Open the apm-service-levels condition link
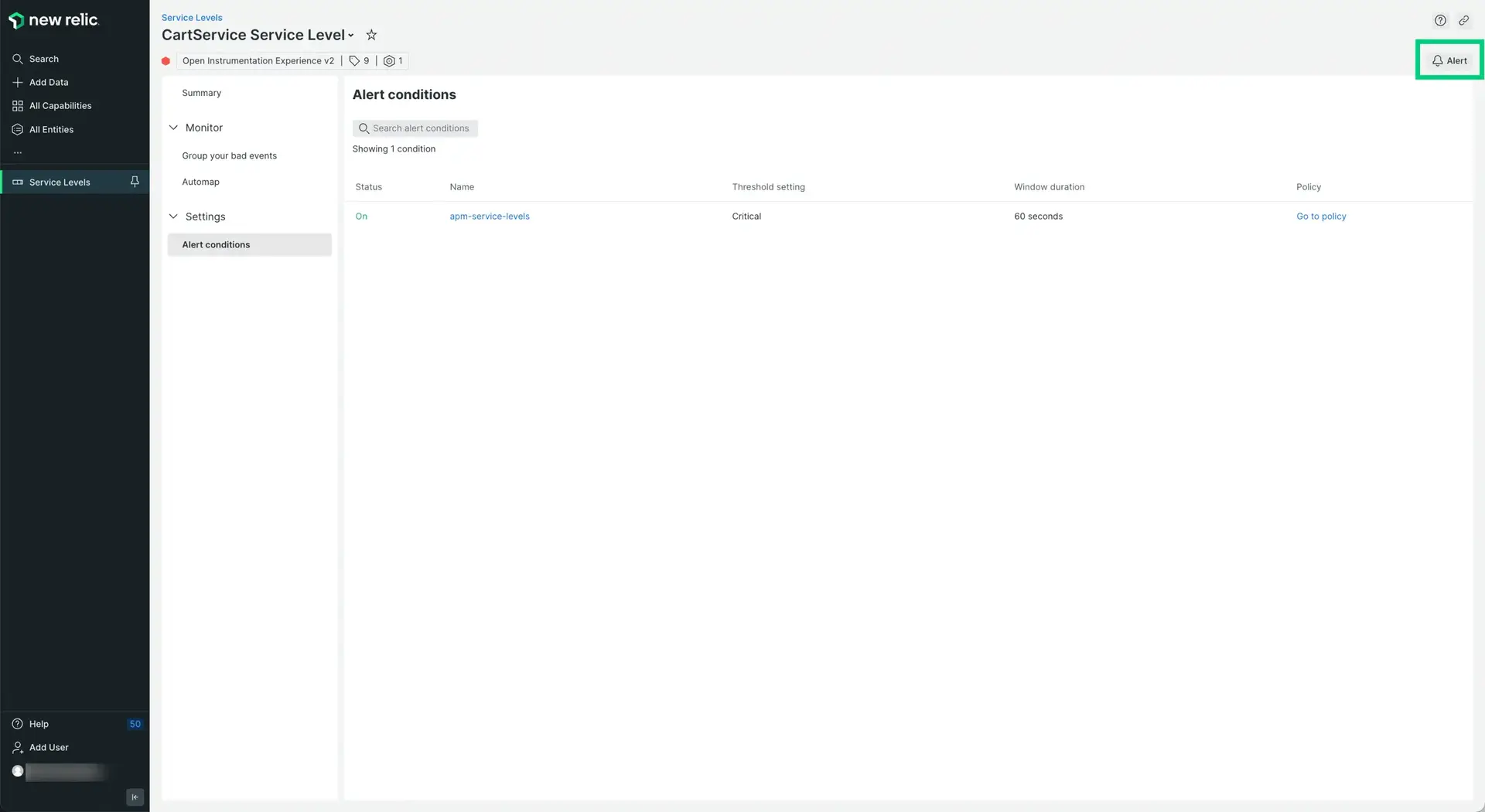This screenshot has height=812, width=1485. pos(489,217)
